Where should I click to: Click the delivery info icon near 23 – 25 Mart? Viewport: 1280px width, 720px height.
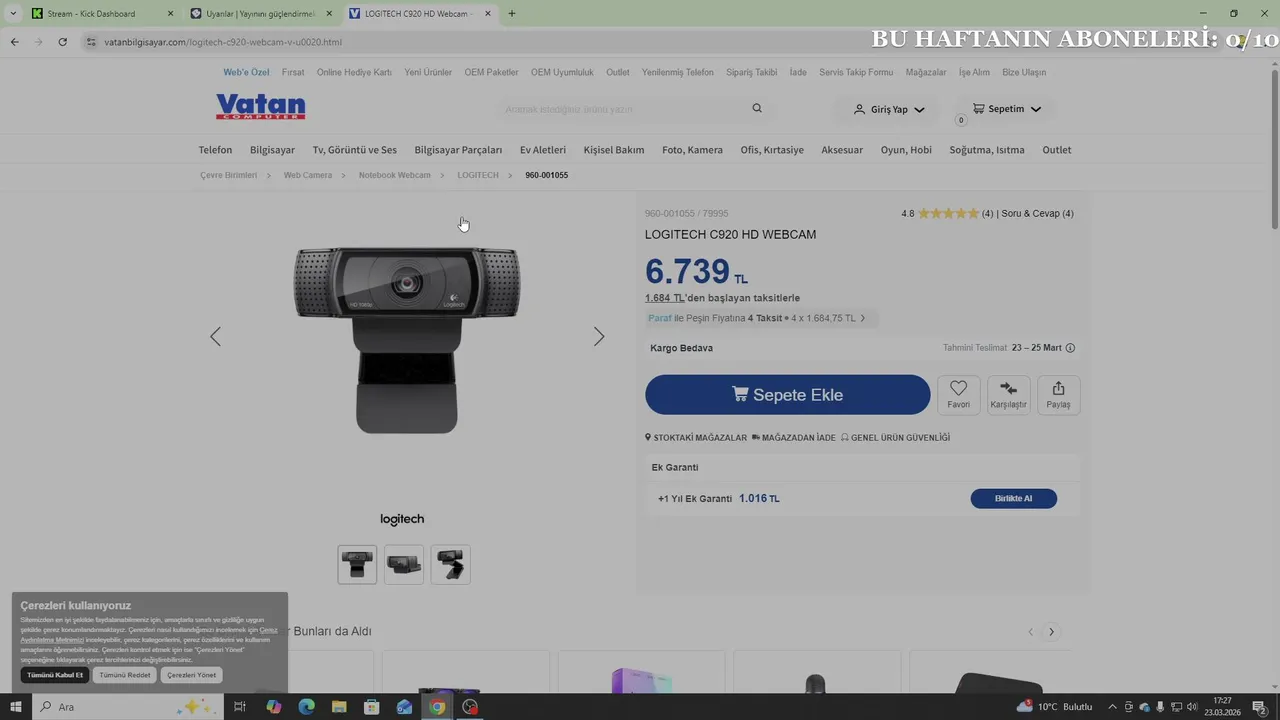pos(1070,348)
